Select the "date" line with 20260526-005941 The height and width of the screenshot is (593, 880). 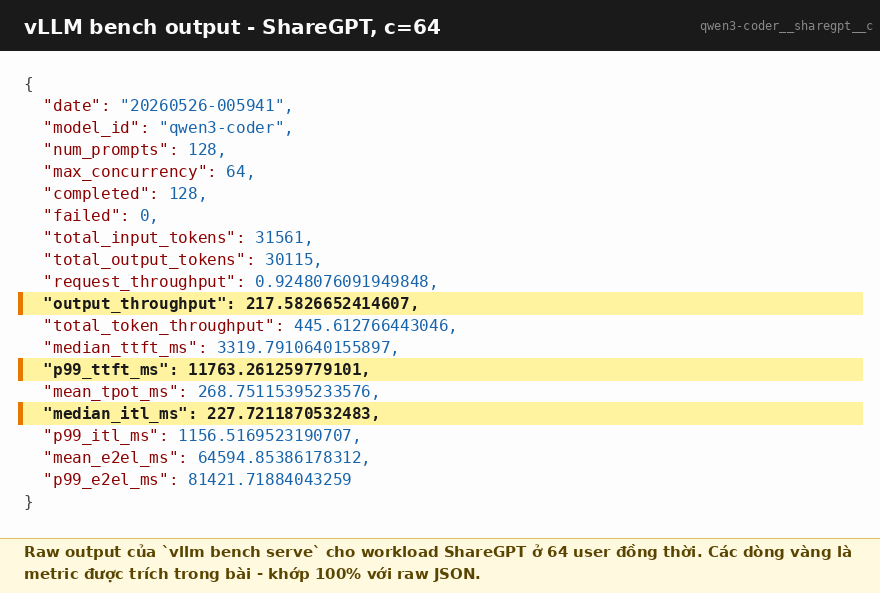[168, 105]
